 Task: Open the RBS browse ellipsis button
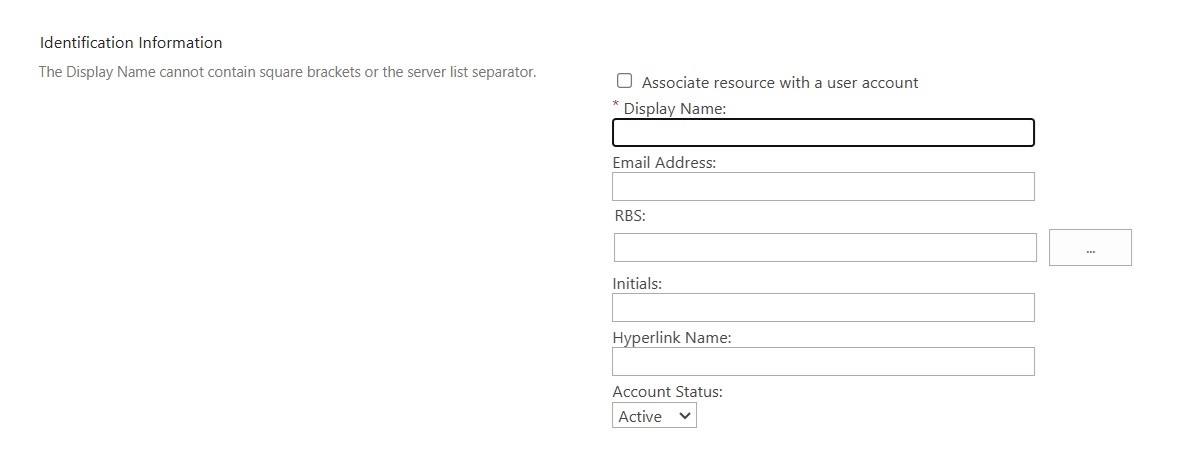point(1089,248)
